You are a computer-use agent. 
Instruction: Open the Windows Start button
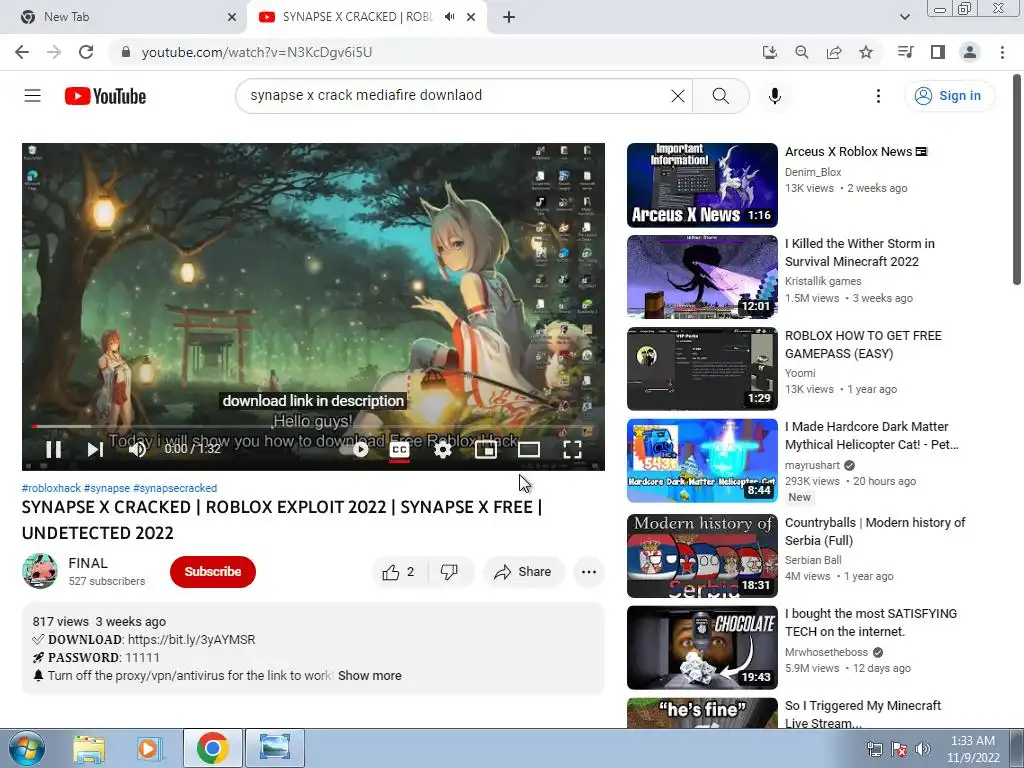click(x=26, y=748)
